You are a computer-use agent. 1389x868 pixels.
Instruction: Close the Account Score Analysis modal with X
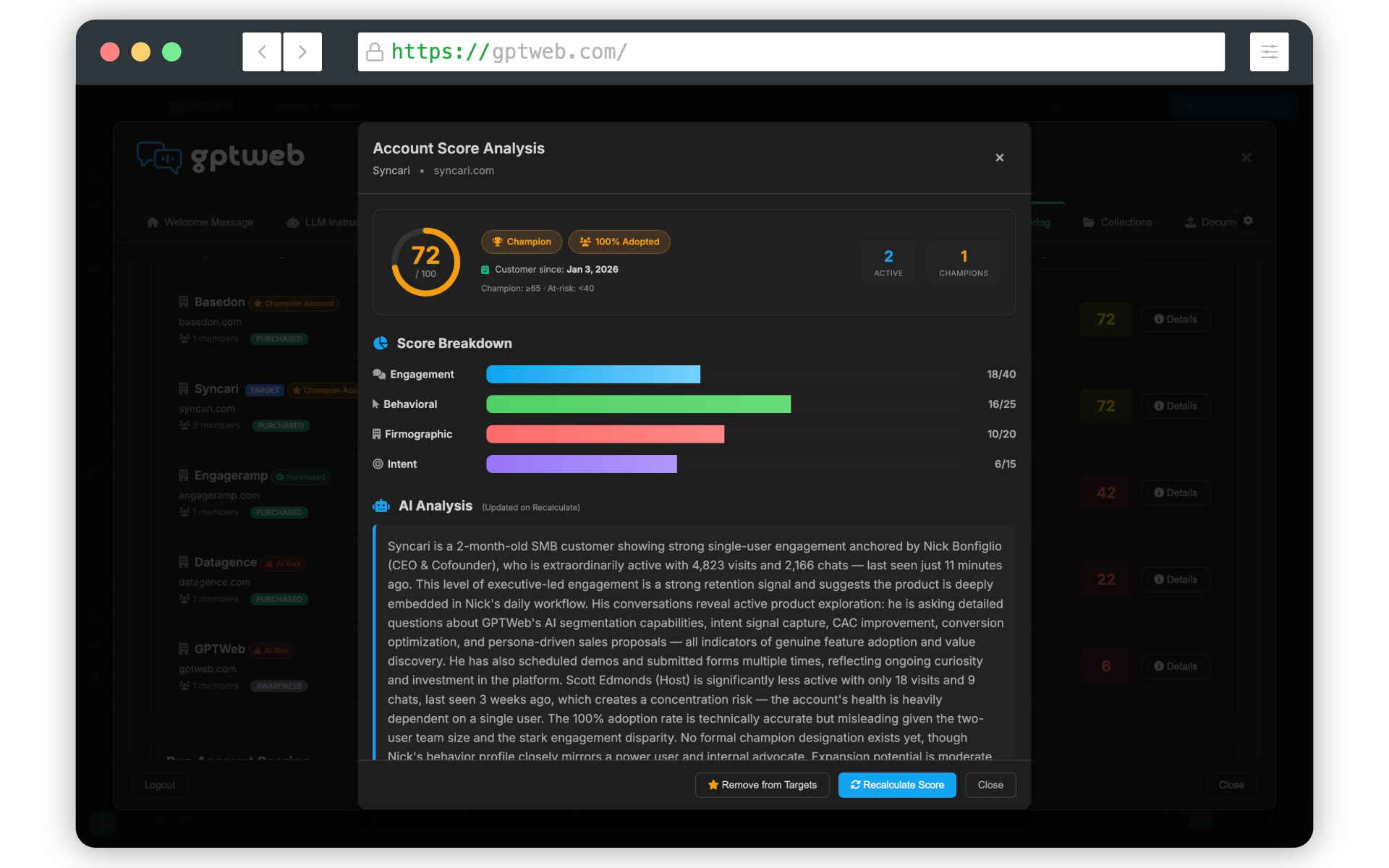[999, 158]
